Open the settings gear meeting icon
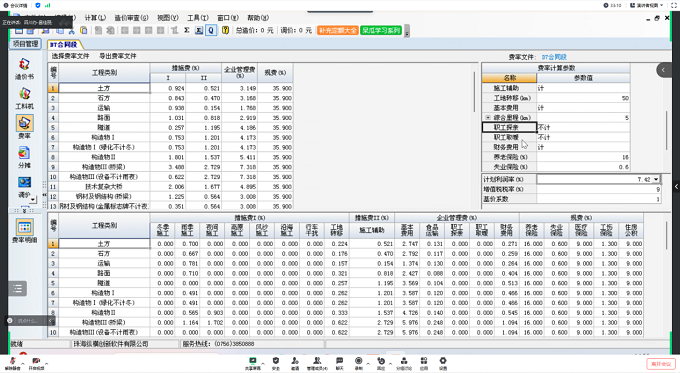This screenshot has width=680, height=373. (x=443, y=363)
